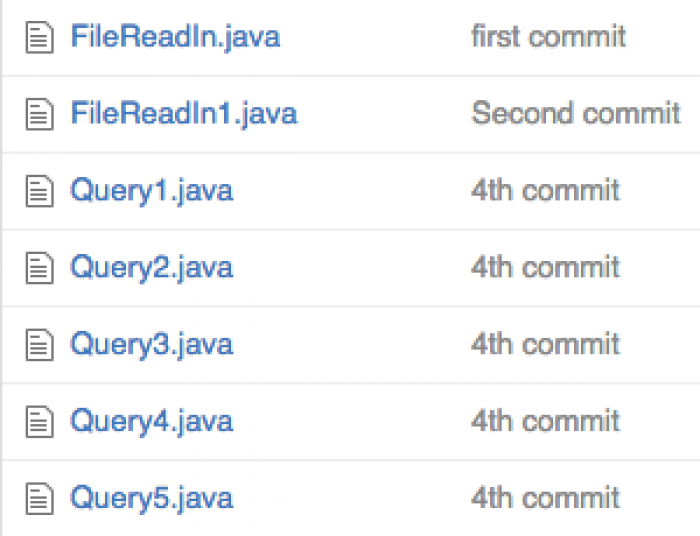Open Query5.java source file
This screenshot has height=536, width=700.
[152, 499]
